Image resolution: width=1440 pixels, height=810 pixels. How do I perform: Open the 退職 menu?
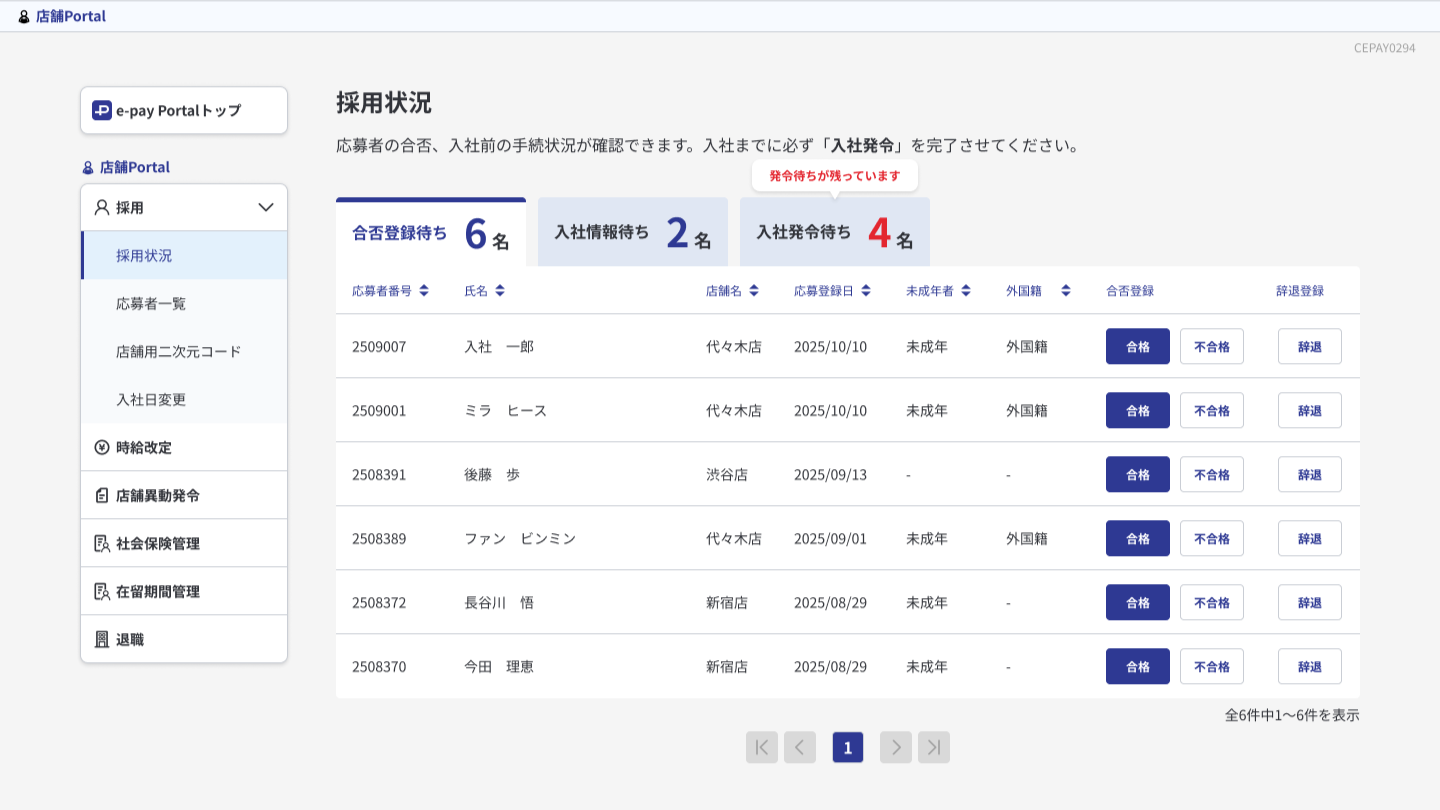pyautogui.click(x=184, y=639)
